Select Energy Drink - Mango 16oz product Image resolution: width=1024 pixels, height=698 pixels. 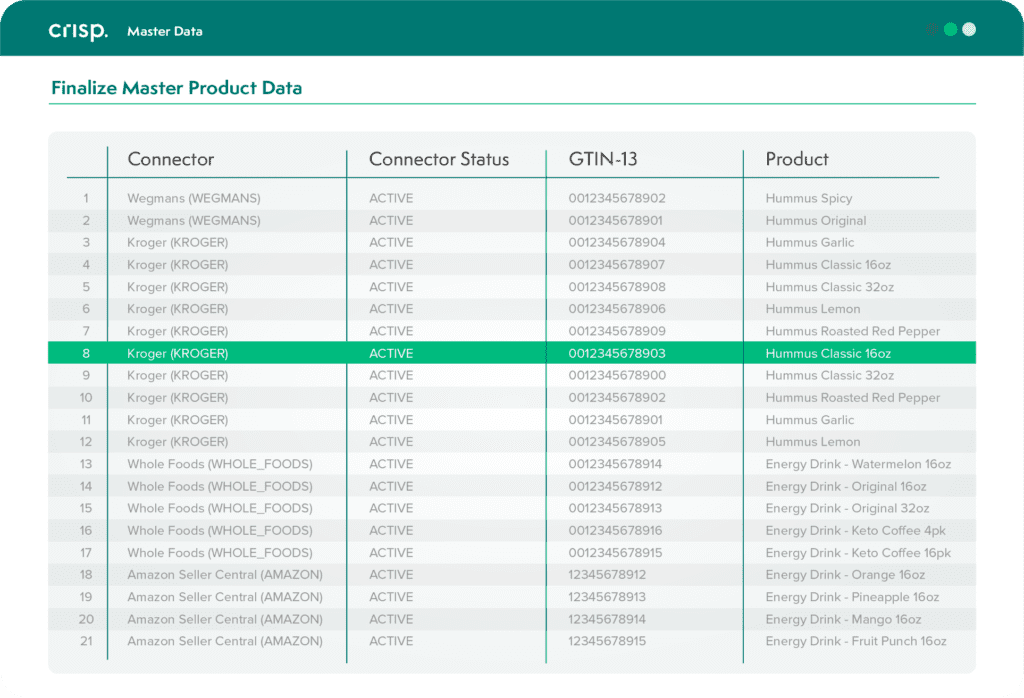843,619
